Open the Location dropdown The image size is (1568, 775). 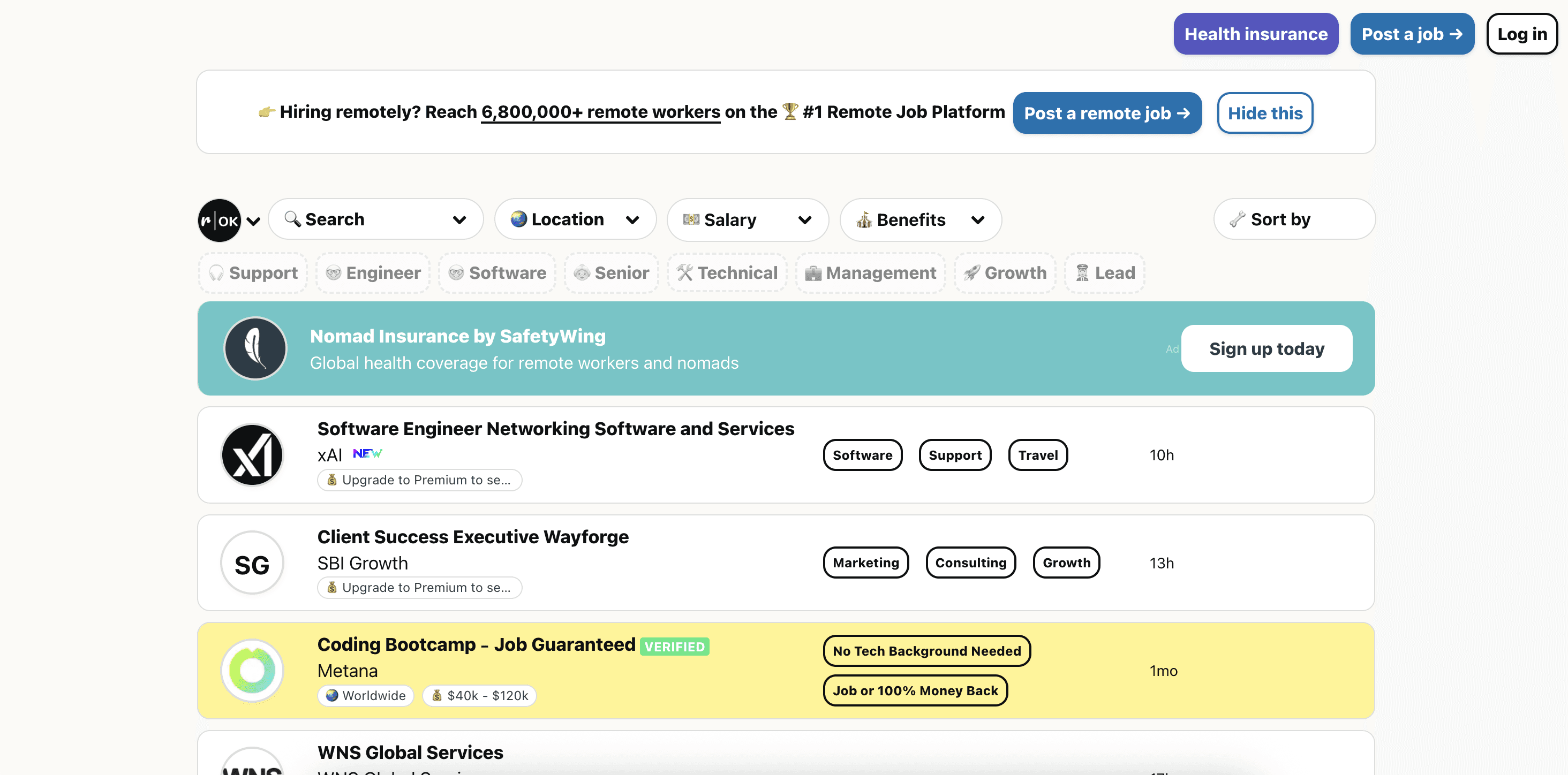[x=575, y=219]
